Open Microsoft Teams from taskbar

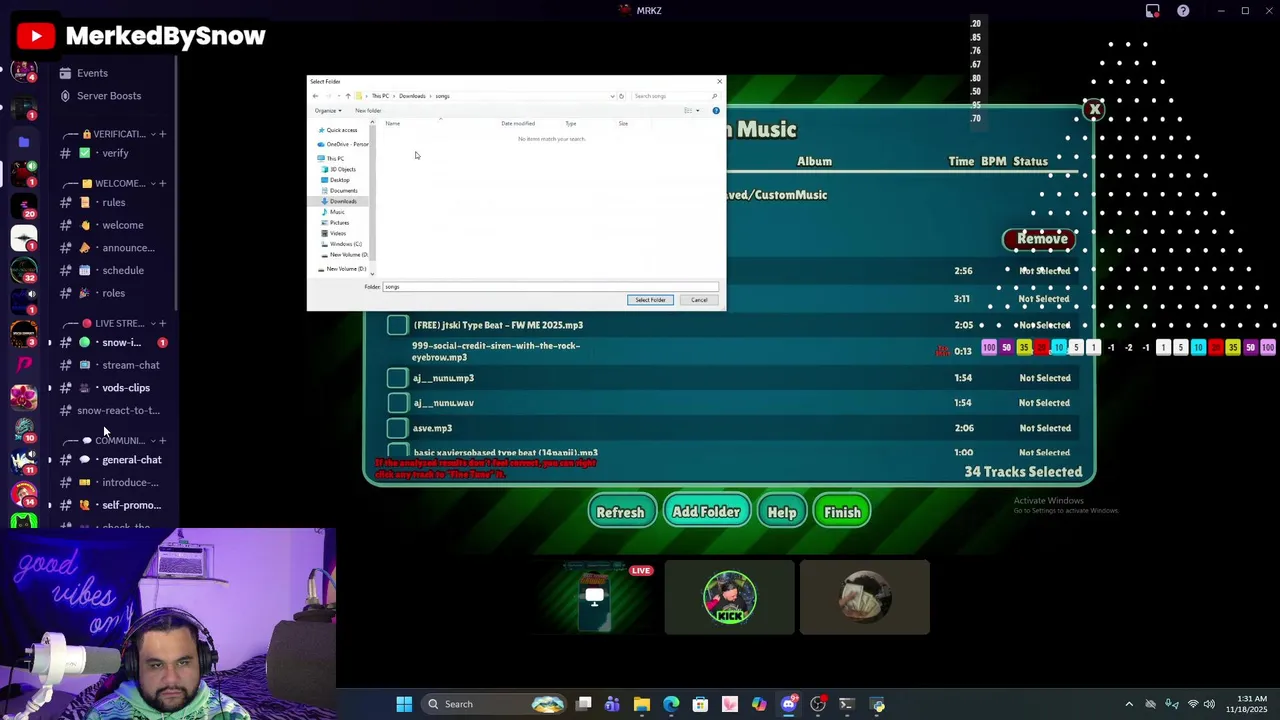pos(612,704)
